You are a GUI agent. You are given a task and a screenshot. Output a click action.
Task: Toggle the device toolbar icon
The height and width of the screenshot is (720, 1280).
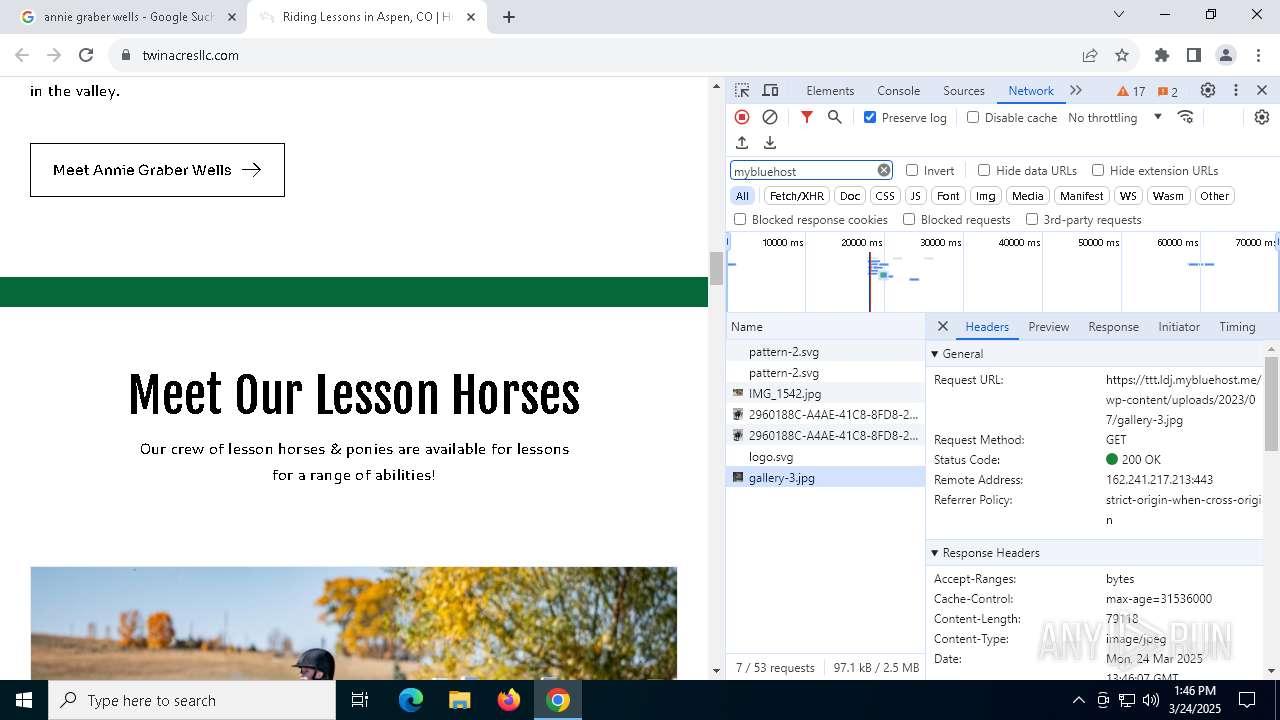tap(770, 90)
